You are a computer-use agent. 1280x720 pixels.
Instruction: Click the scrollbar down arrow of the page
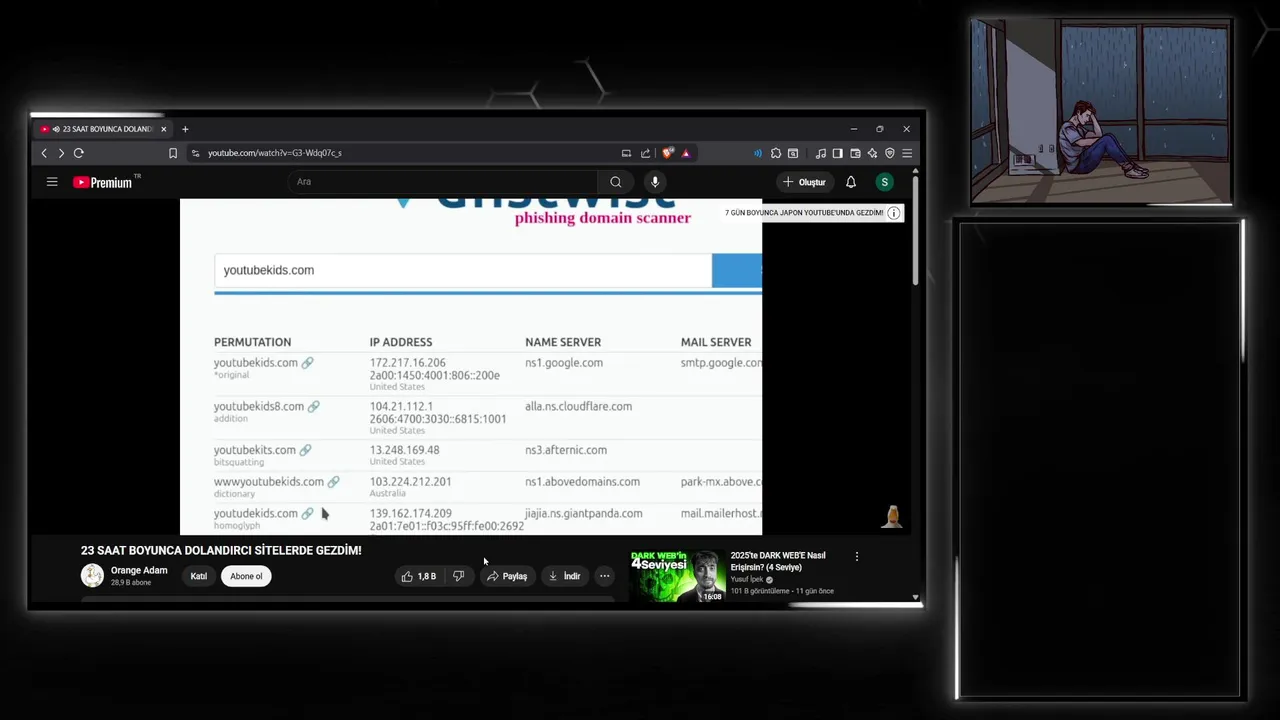[915, 597]
